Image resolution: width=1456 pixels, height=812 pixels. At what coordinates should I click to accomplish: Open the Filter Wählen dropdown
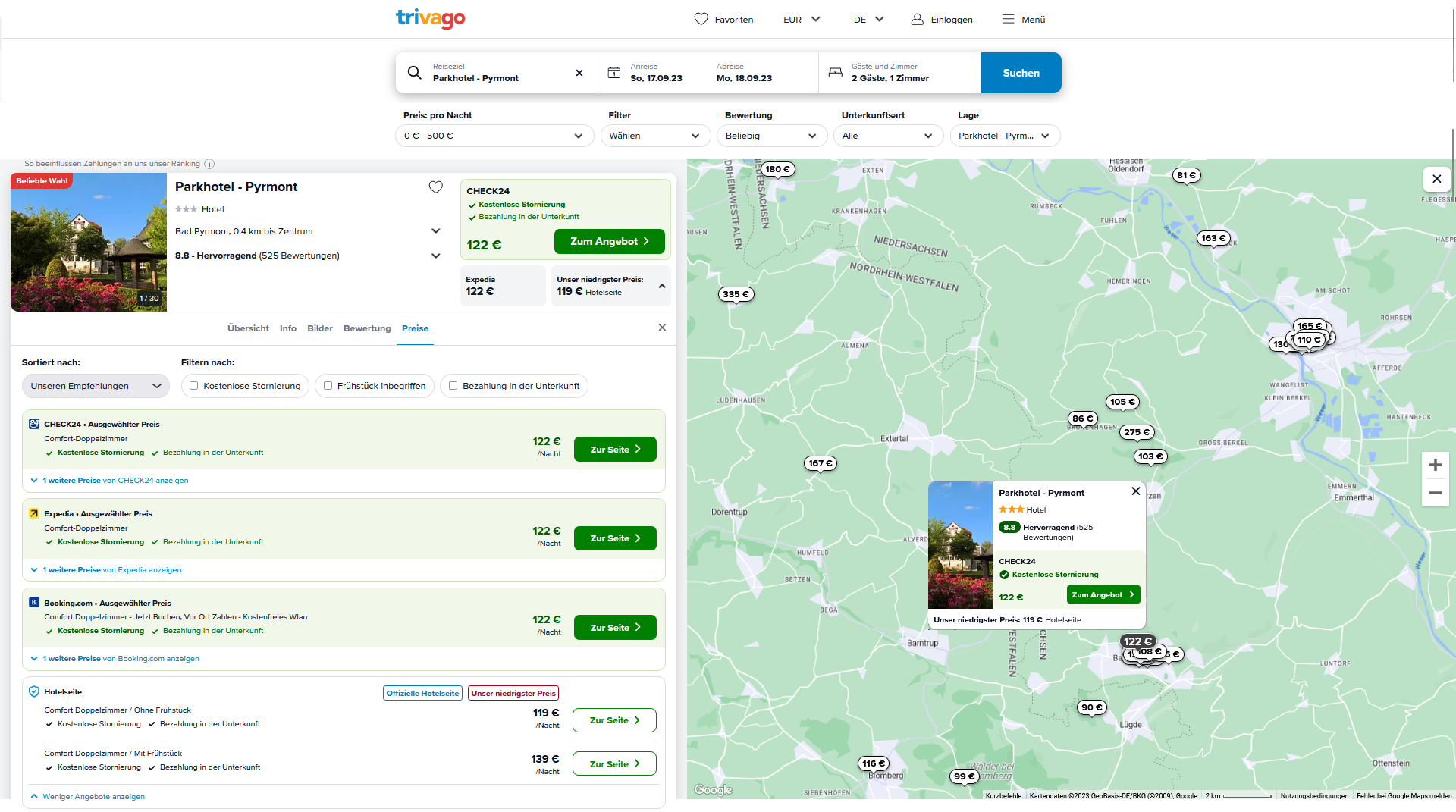click(x=655, y=136)
